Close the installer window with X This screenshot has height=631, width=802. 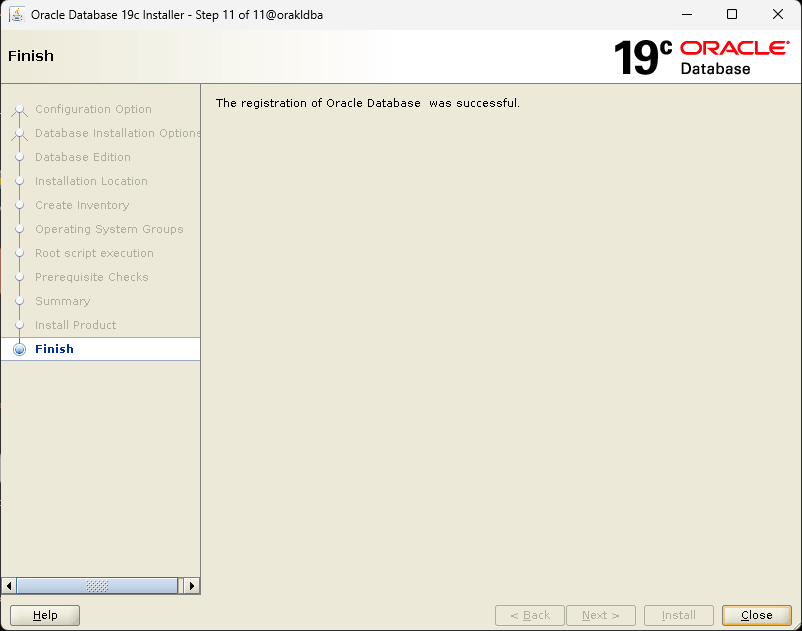(x=777, y=14)
